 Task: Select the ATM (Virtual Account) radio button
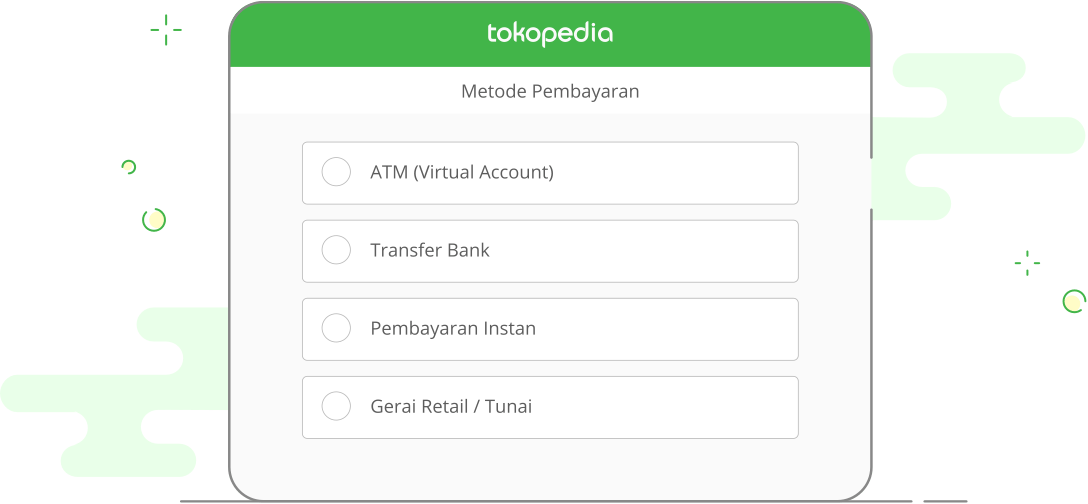336,171
